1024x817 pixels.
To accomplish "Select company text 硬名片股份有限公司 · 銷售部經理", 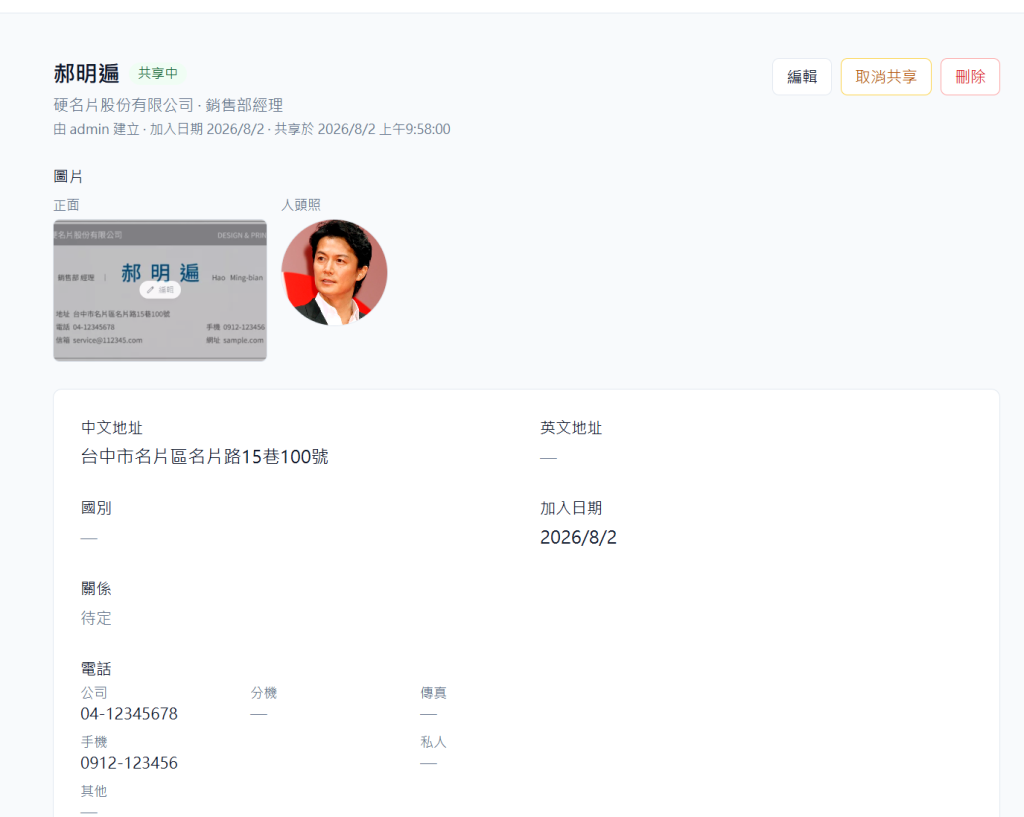I will [x=168, y=105].
